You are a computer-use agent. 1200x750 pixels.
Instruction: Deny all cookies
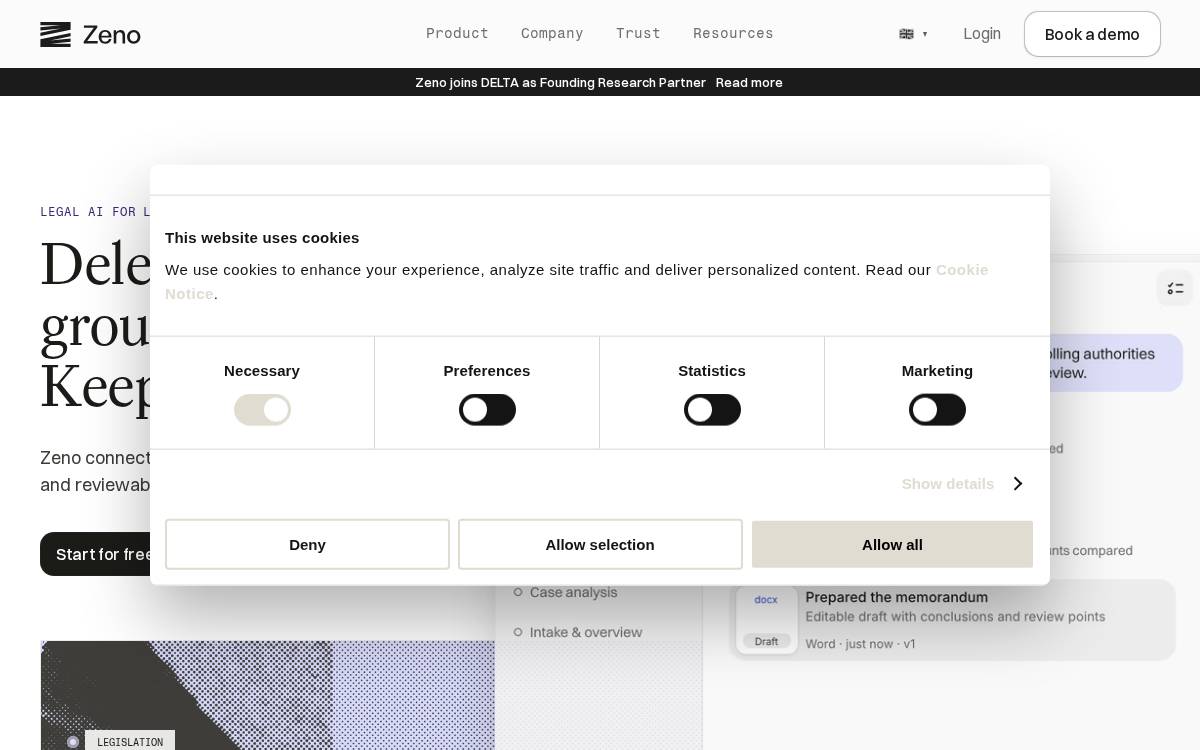[x=307, y=544]
